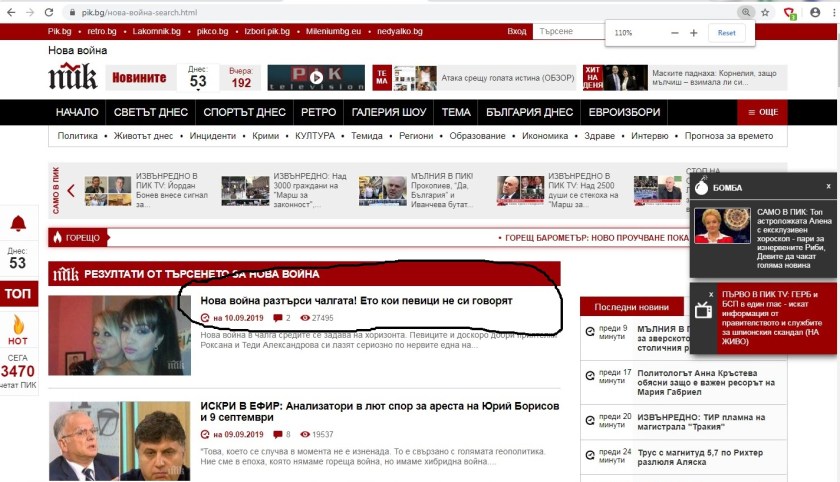The image size is (840, 482).
Task: Expand the ОЩЕ menu
Action: [762, 112]
